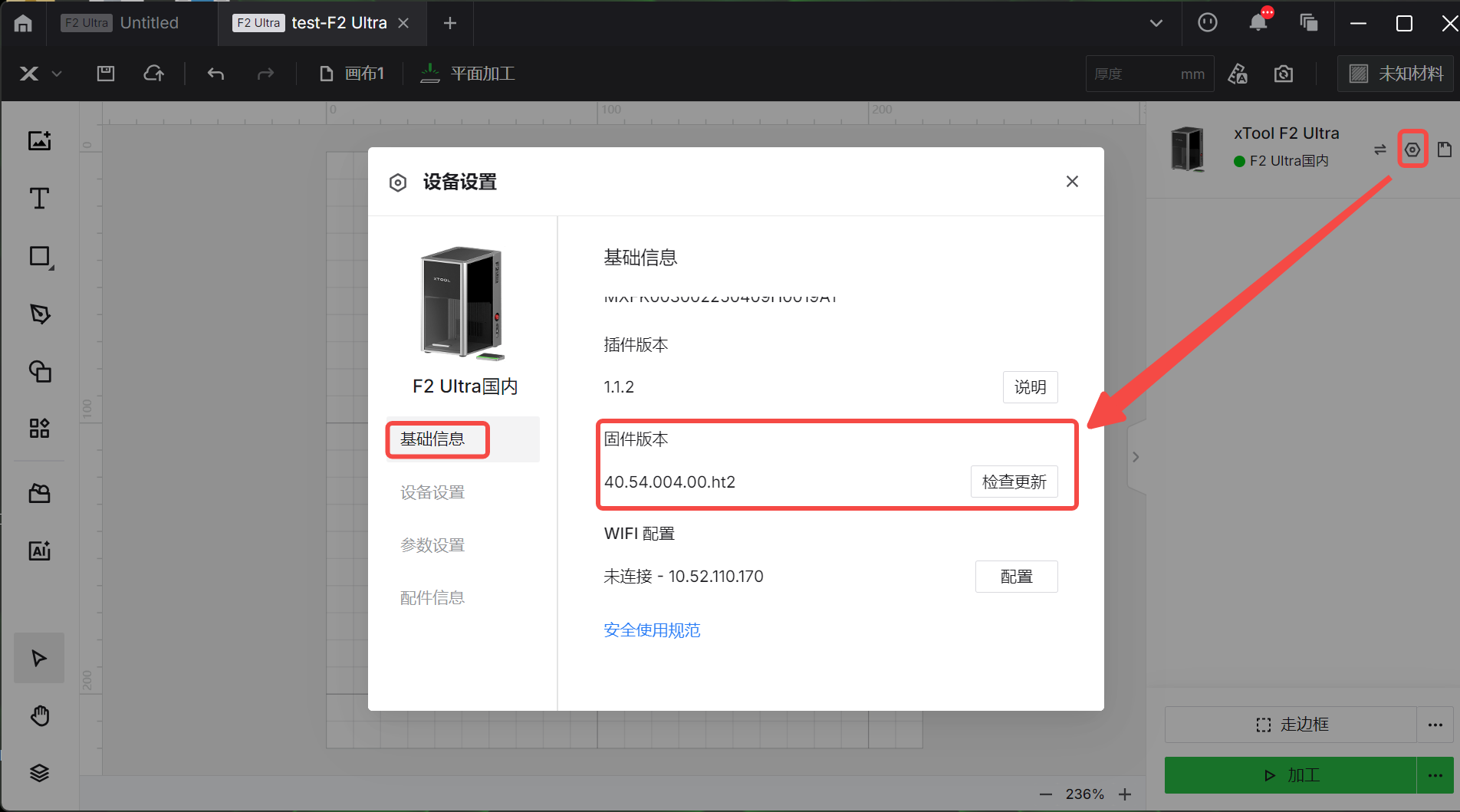This screenshot has width=1460, height=812.
Task: Open the device file icon in right panel
Action: (x=1445, y=150)
